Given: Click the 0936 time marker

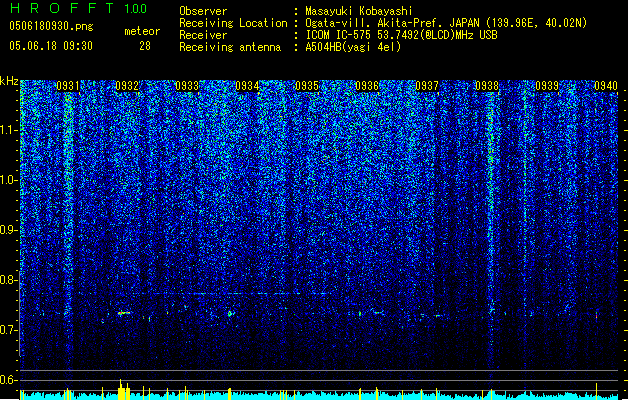Looking at the screenshot, I should tap(367, 86).
